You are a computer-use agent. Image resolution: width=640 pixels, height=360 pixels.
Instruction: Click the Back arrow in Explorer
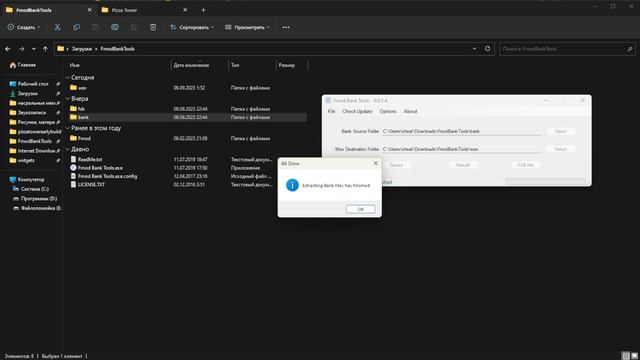[x=8, y=49]
